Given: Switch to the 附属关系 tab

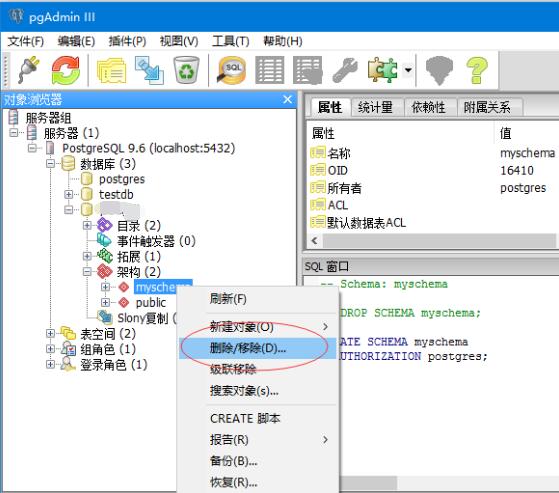Looking at the screenshot, I should [x=487, y=107].
